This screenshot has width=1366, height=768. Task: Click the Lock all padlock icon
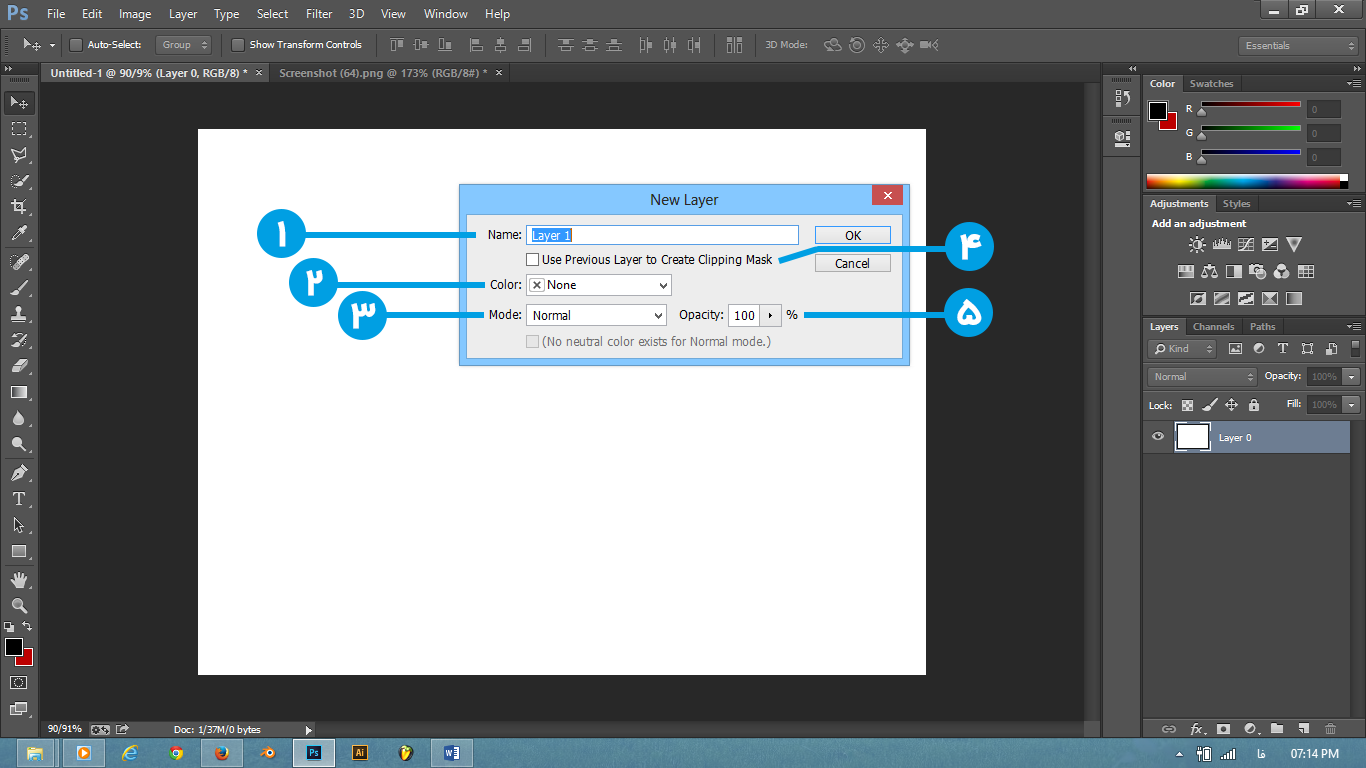[x=1254, y=405]
